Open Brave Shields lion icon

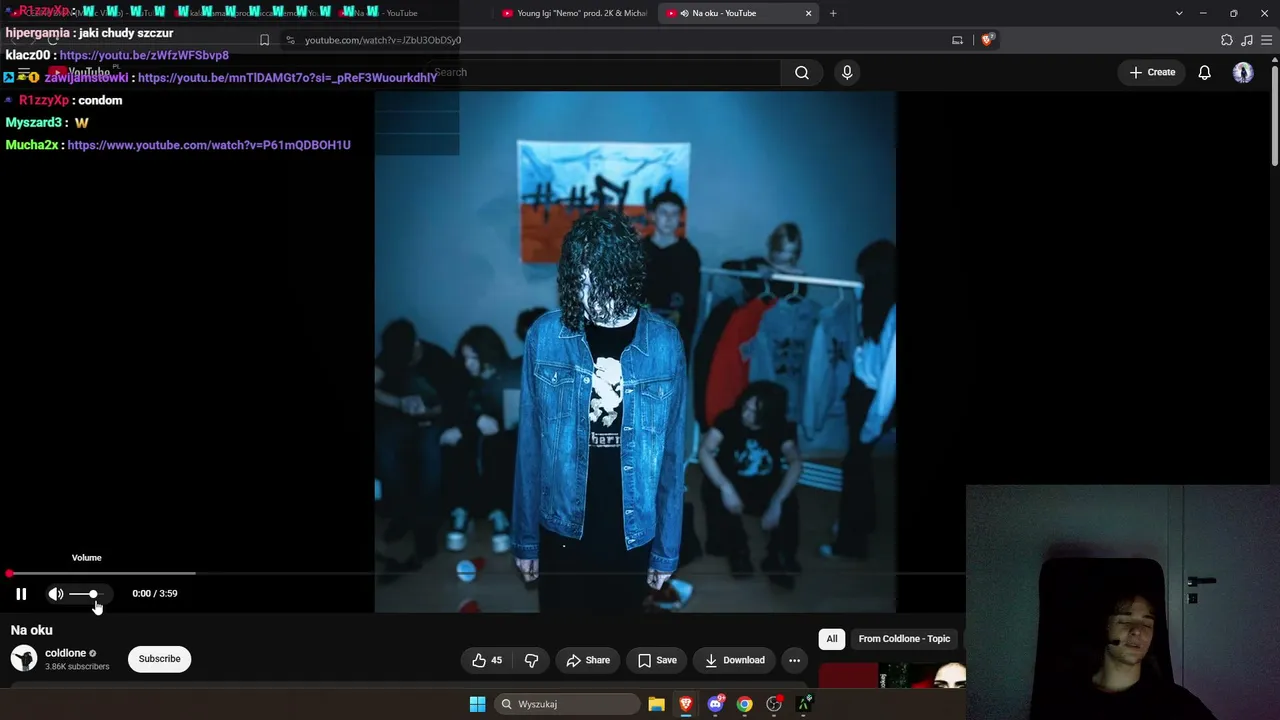click(987, 40)
